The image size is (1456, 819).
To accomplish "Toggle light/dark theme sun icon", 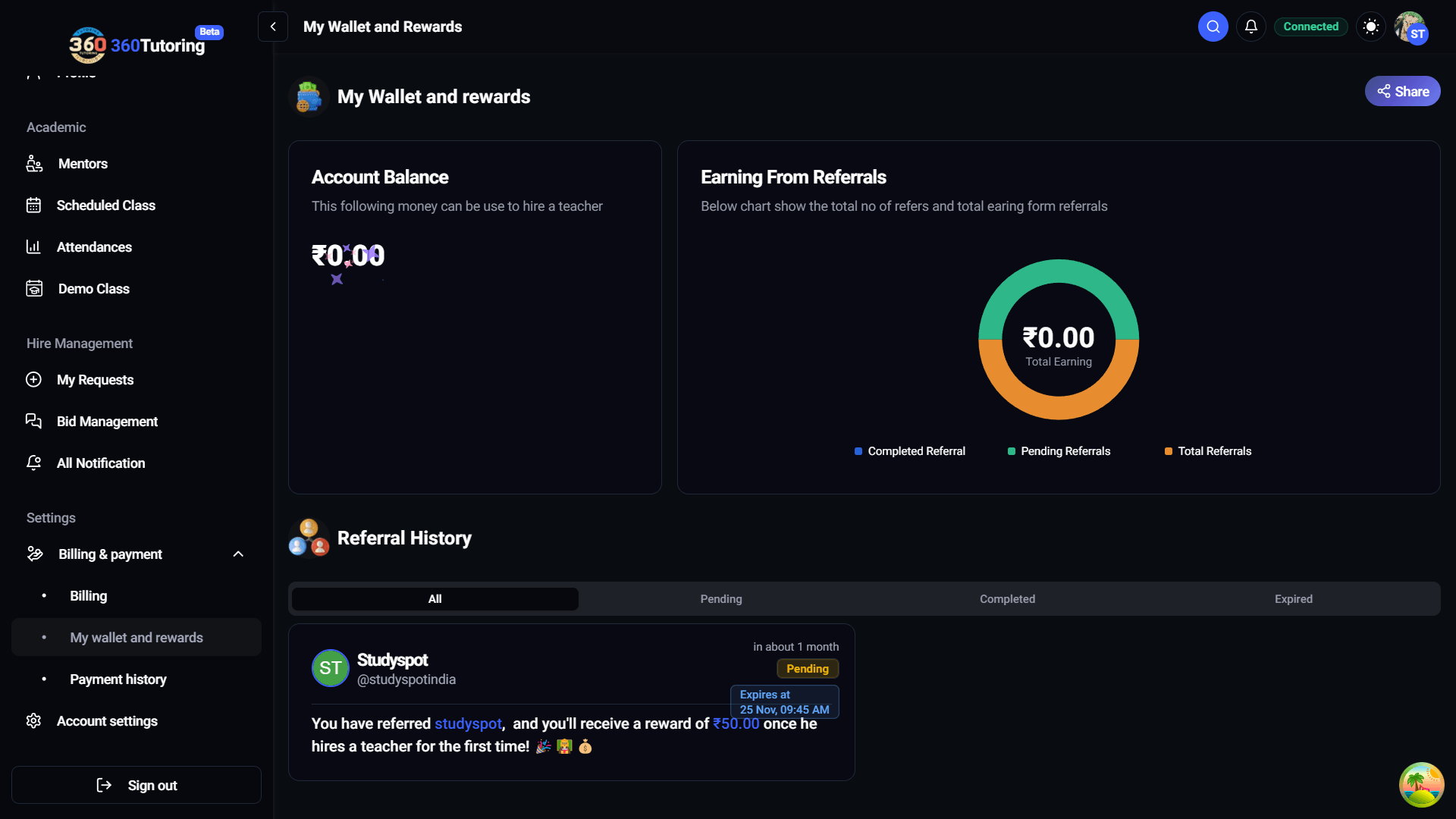I will pyautogui.click(x=1370, y=27).
